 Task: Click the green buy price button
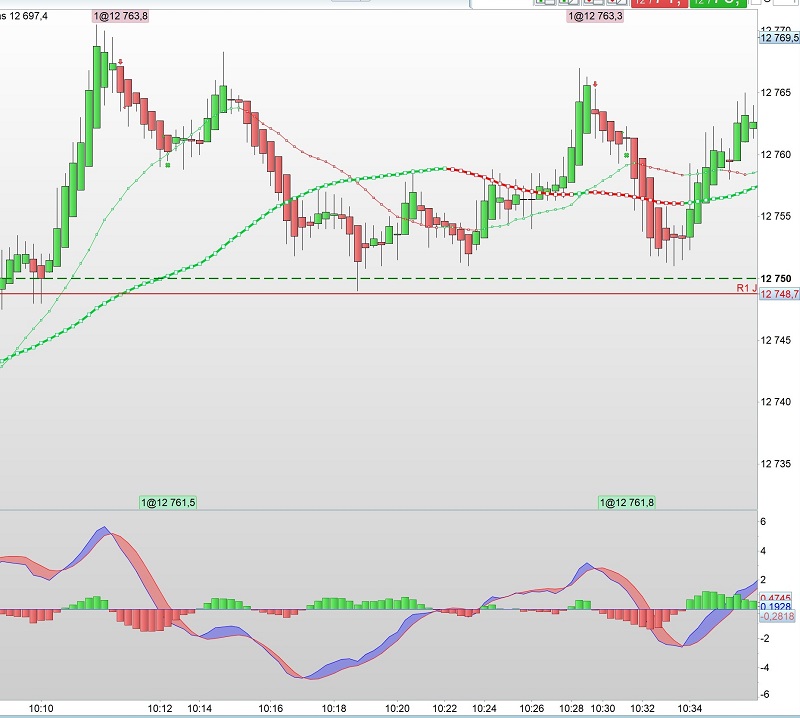[718, 3]
